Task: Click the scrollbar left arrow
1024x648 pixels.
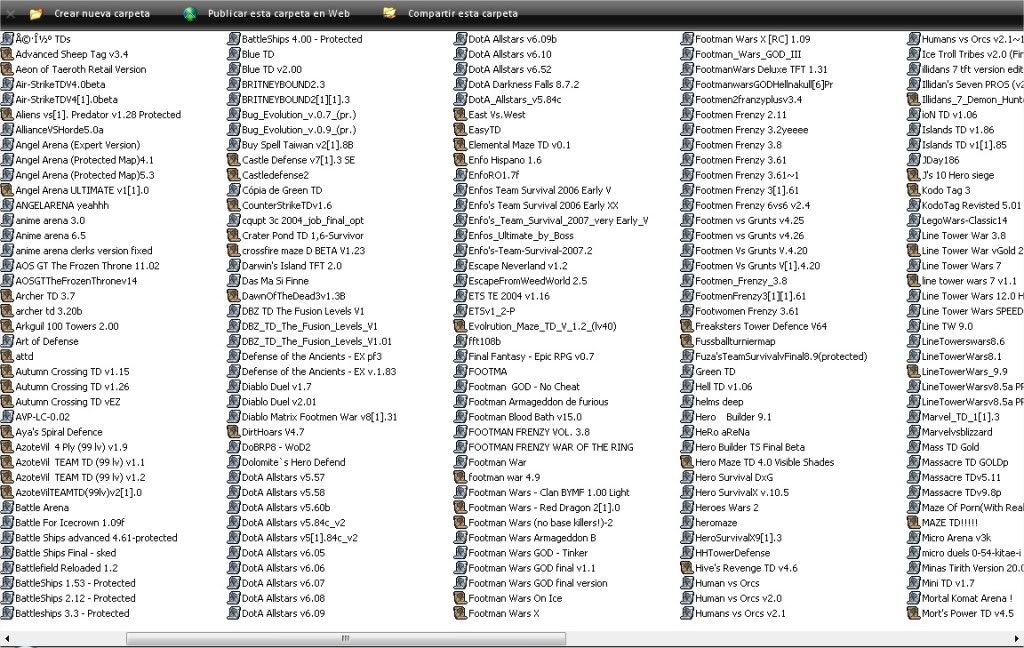Action: pos(7,638)
